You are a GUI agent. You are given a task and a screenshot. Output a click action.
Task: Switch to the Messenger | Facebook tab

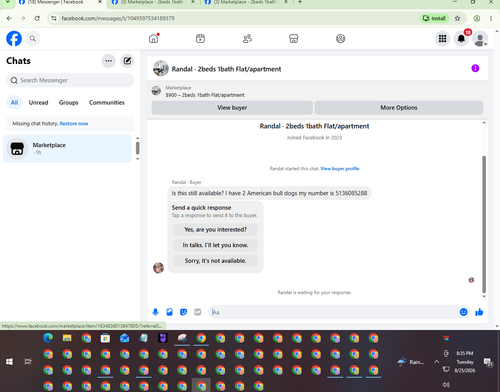coord(60,3)
